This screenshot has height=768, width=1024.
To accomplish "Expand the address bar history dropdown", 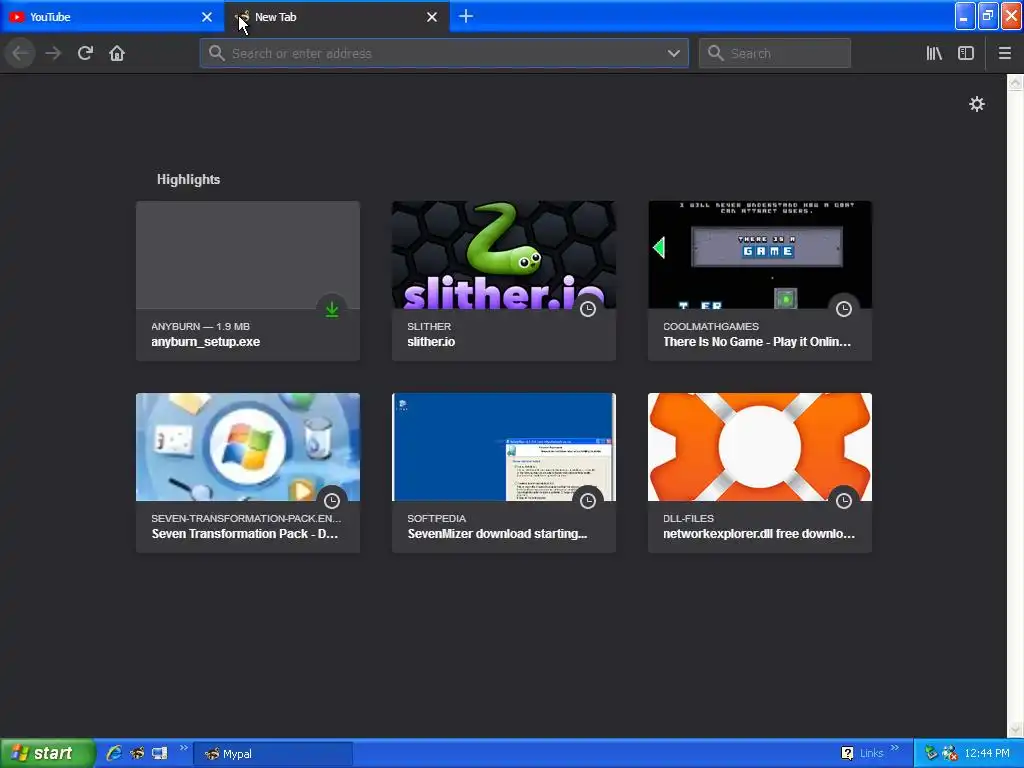I will [673, 54].
